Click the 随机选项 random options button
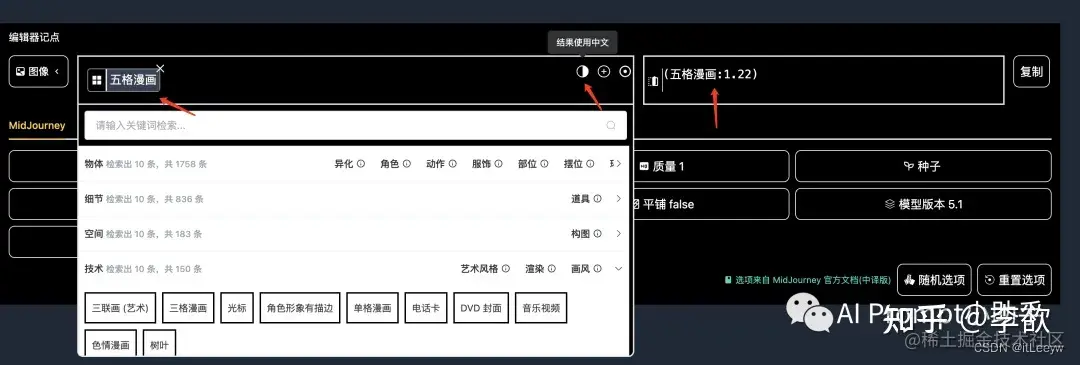The image size is (1080, 365). click(x=934, y=280)
